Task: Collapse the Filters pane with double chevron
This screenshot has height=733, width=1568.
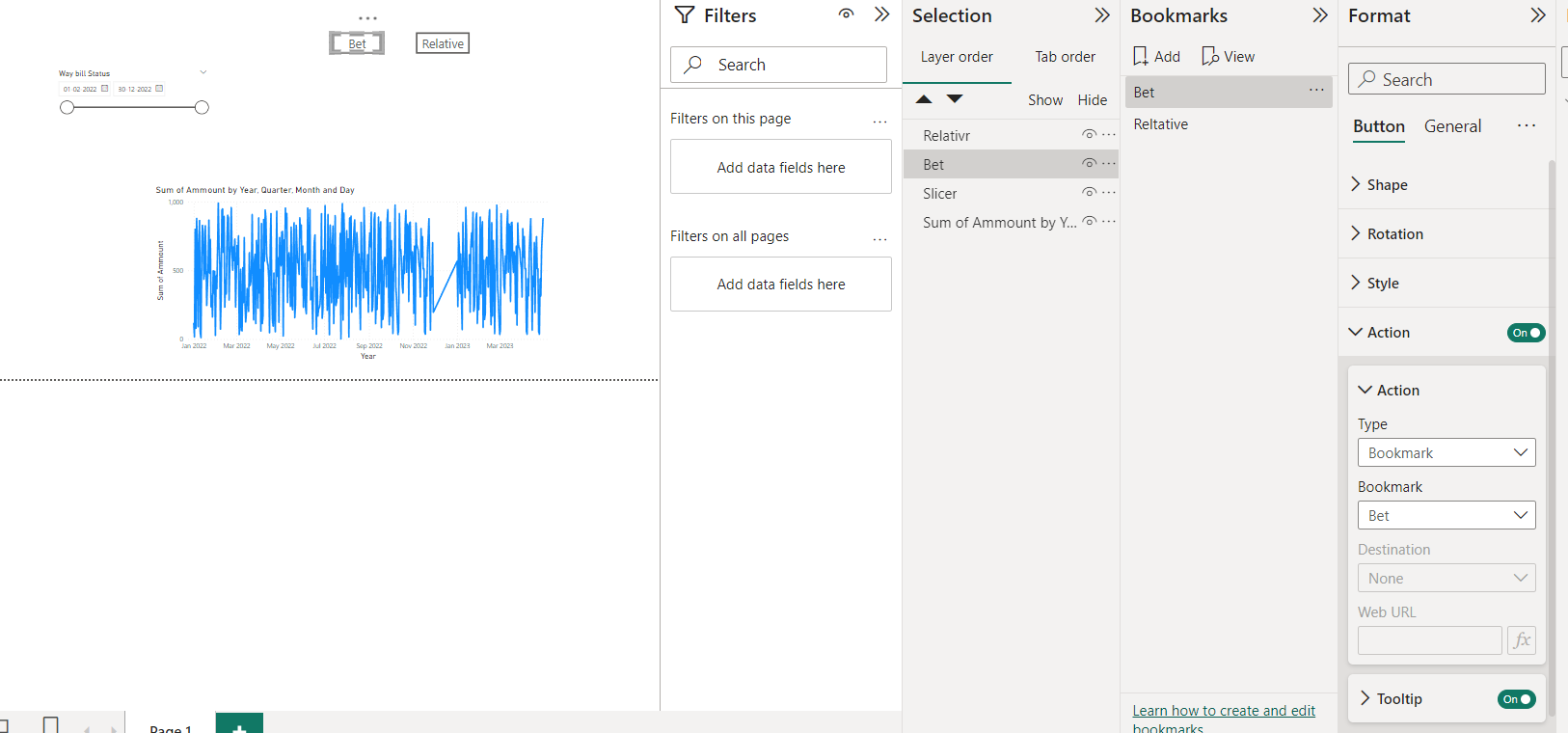Action: tap(881, 14)
